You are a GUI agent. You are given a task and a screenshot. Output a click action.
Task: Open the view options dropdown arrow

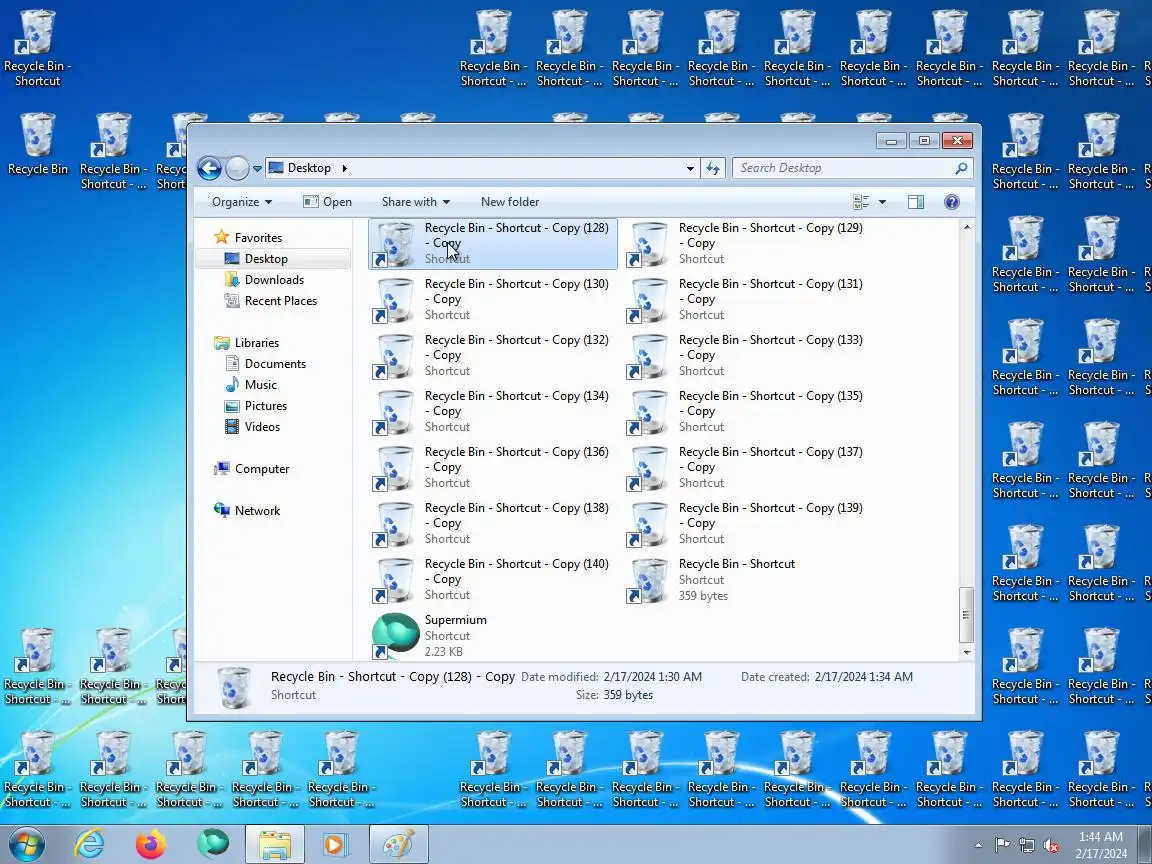[882, 202]
